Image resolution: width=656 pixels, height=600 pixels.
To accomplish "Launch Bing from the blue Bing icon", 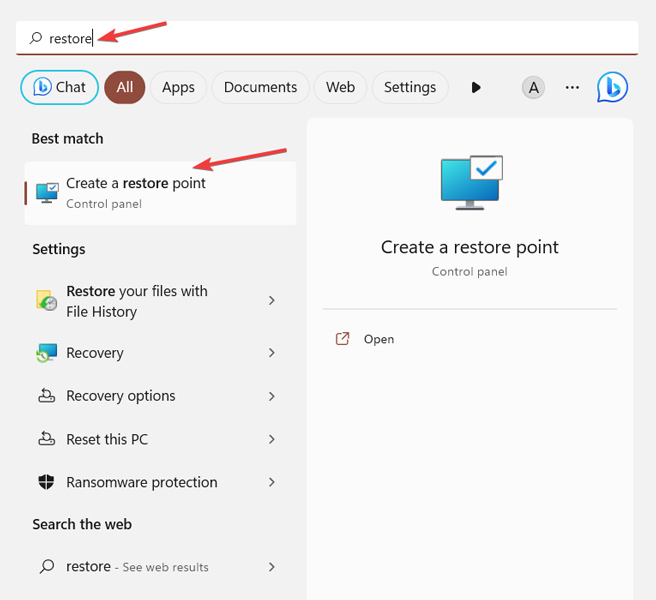I will 612,87.
